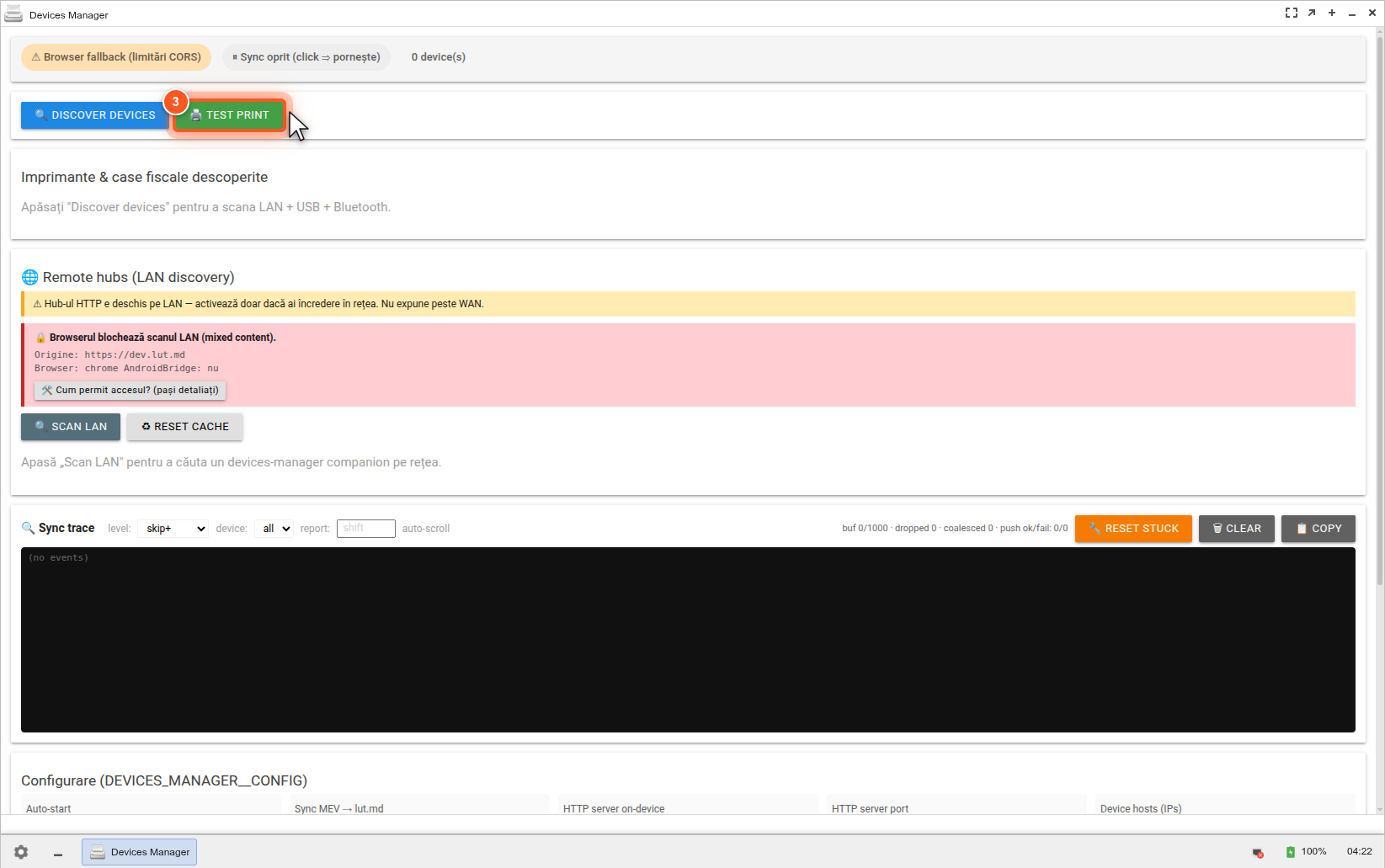
Task: Clear the Sync trace log
Action: [1237, 529]
